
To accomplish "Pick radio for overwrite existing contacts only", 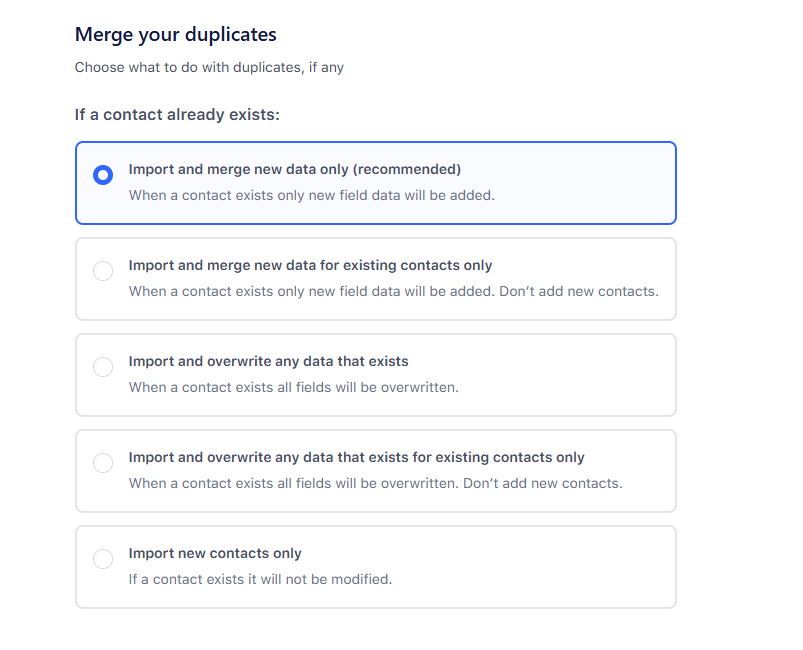I will [x=102, y=463].
